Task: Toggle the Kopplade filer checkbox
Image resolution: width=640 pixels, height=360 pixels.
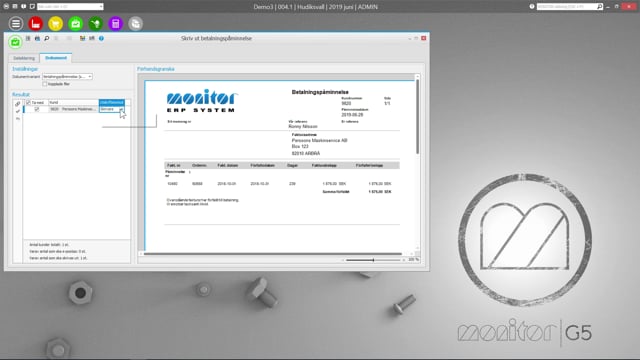Action: [45, 84]
